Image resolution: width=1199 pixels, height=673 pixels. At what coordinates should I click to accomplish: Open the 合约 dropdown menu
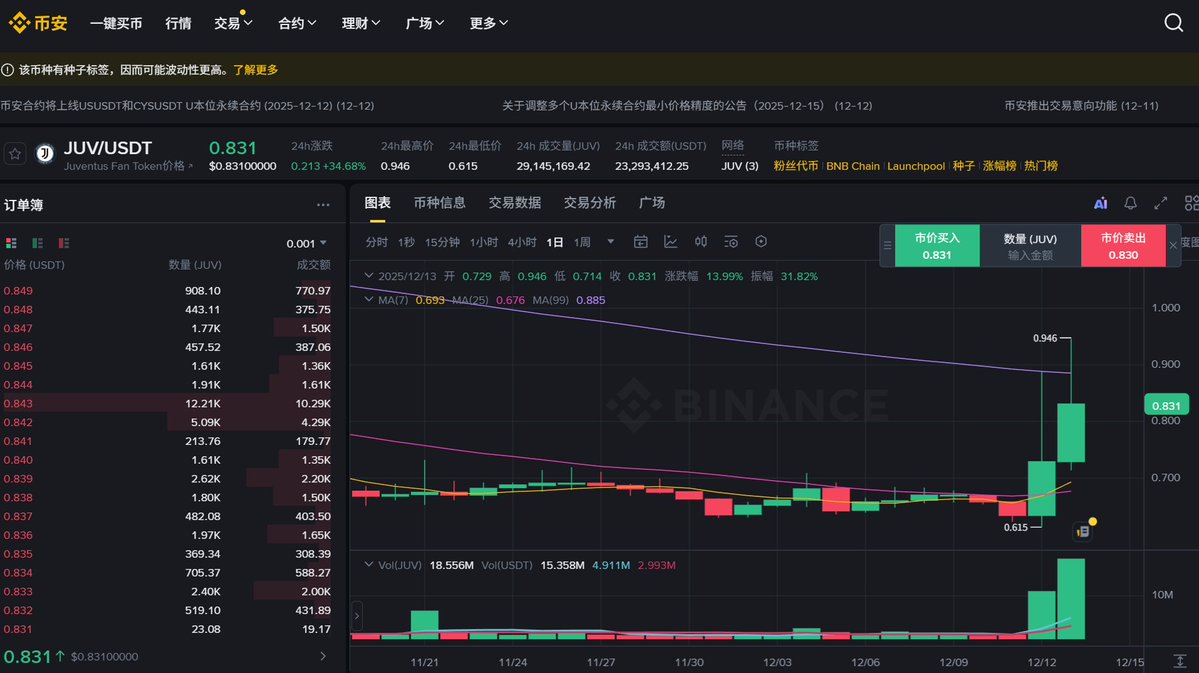pos(297,23)
